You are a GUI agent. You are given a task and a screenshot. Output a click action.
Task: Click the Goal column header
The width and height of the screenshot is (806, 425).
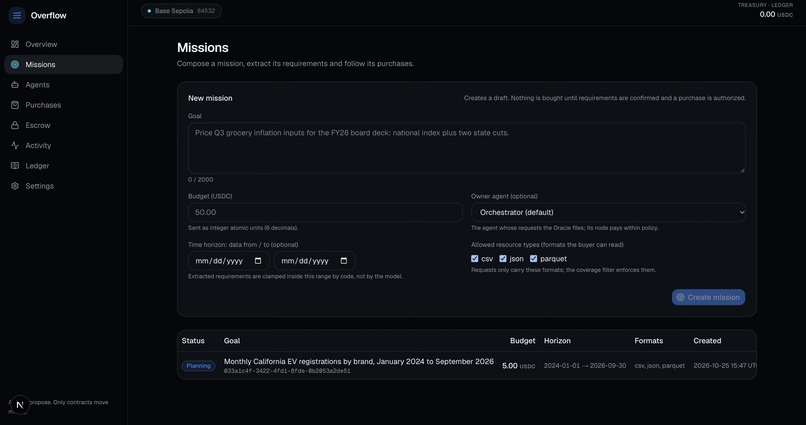(x=232, y=341)
